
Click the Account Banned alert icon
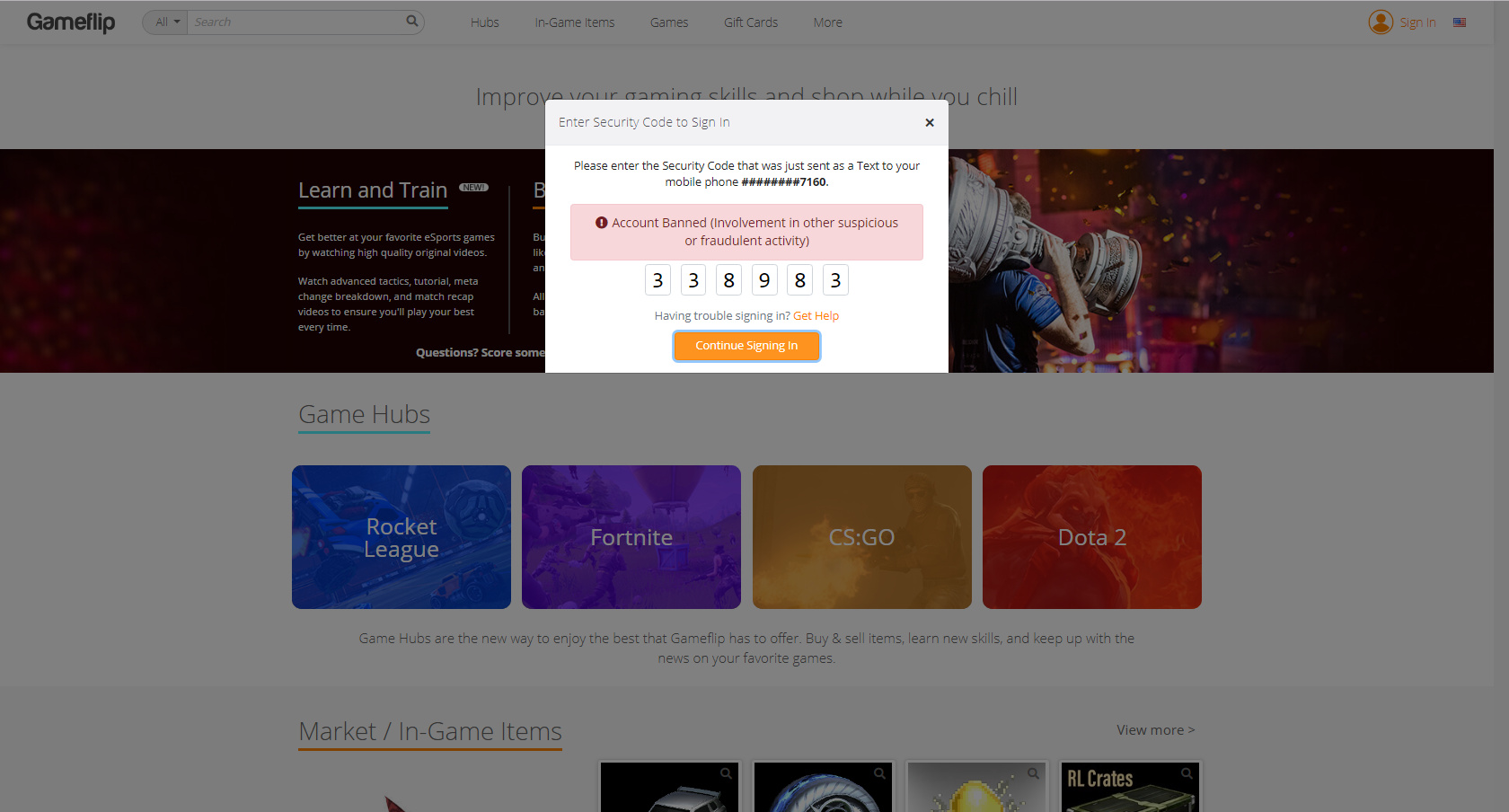click(x=602, y=223)
